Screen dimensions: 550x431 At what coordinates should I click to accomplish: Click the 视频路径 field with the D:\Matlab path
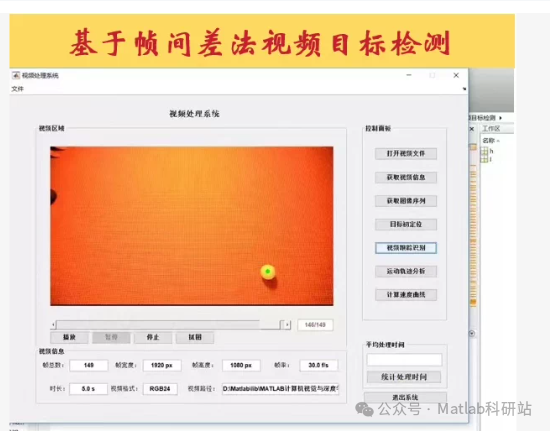[280, 389]
